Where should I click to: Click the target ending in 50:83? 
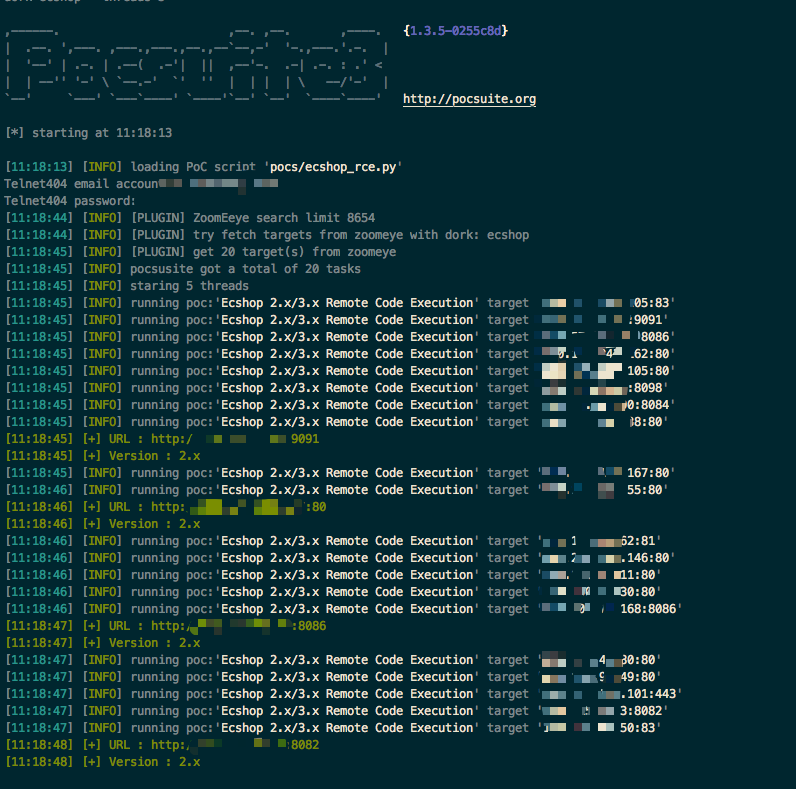(x=600, y=728)
